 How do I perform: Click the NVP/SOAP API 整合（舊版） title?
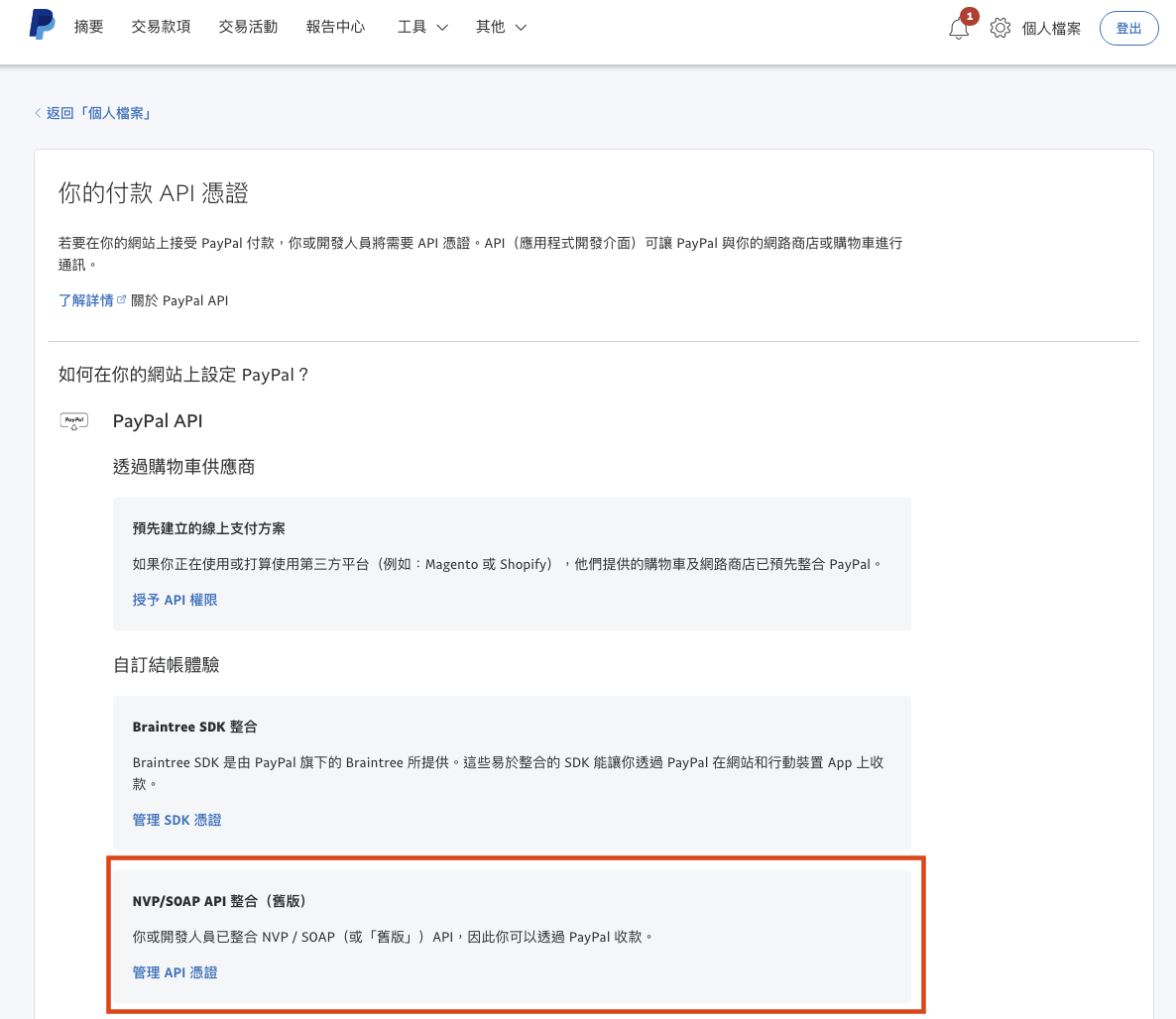coord(219,901)
